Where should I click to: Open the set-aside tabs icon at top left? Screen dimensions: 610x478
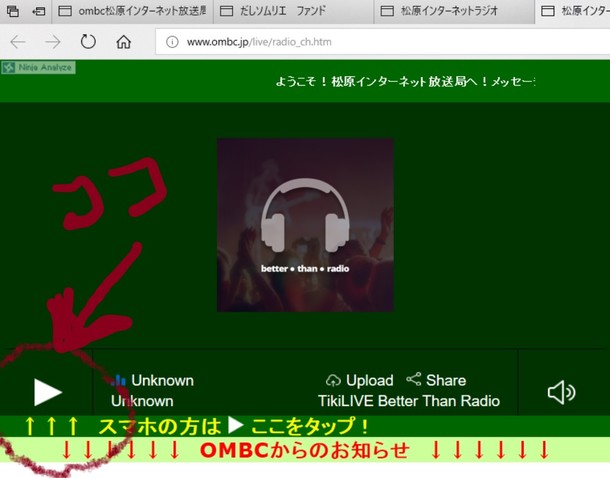(13, 12)
